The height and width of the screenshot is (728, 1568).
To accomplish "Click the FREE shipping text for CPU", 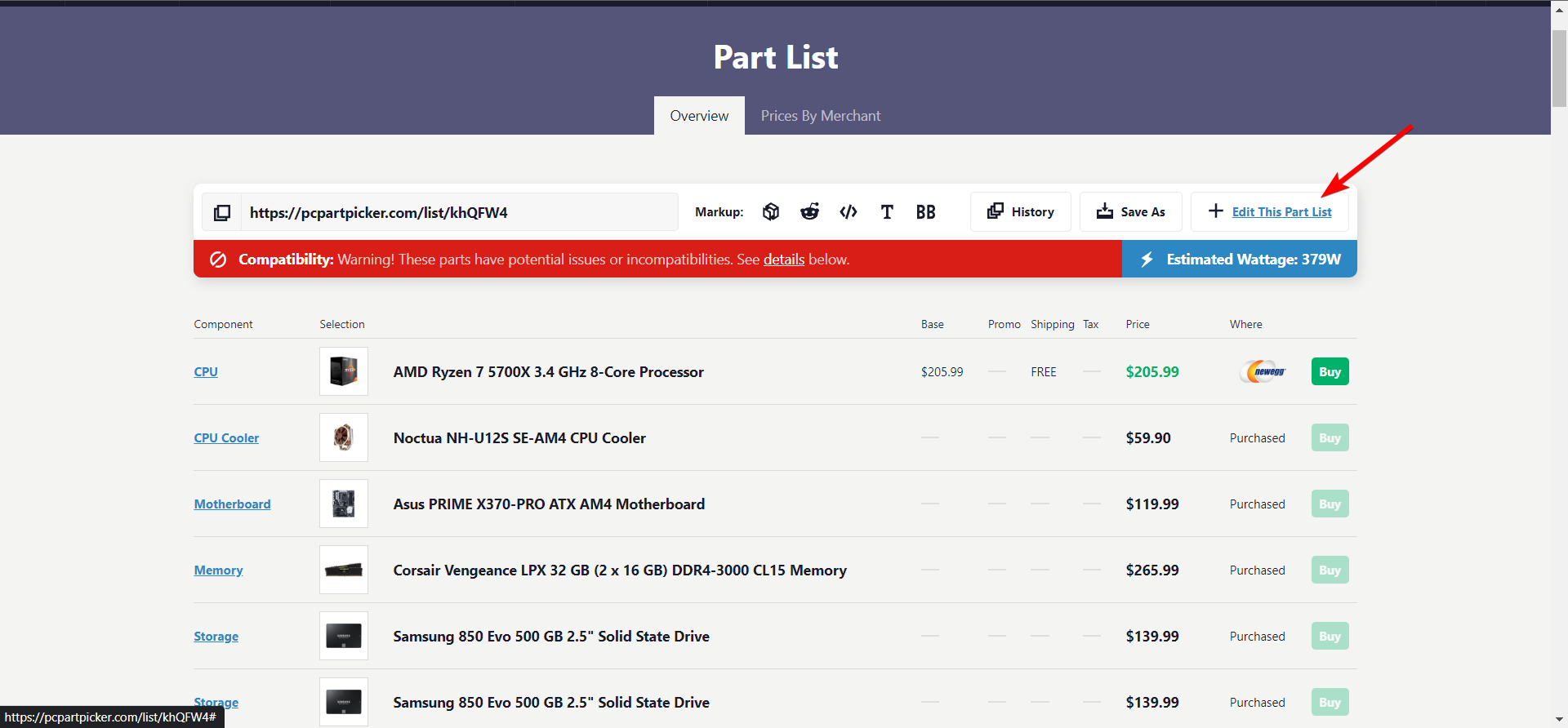I will pyautogui.click(x=1044, y=372).
